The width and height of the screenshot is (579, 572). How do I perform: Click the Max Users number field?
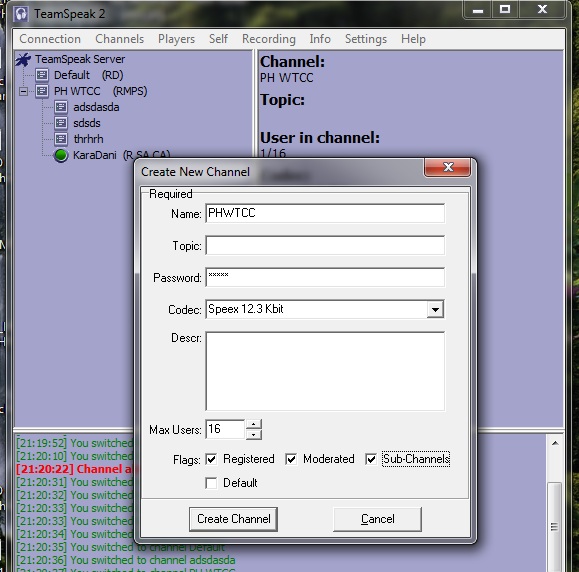tap(225, 429)
